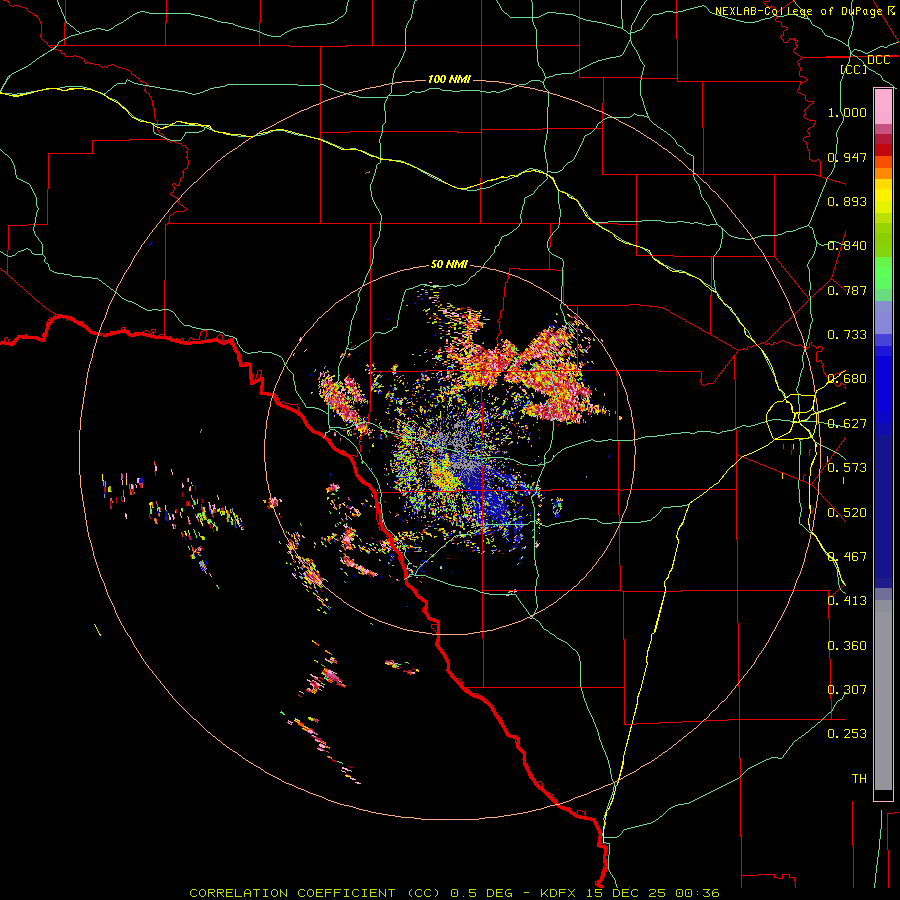Click the 100 NMI range ring label
This screenshot has width=900, height=900.
[449, 79]
